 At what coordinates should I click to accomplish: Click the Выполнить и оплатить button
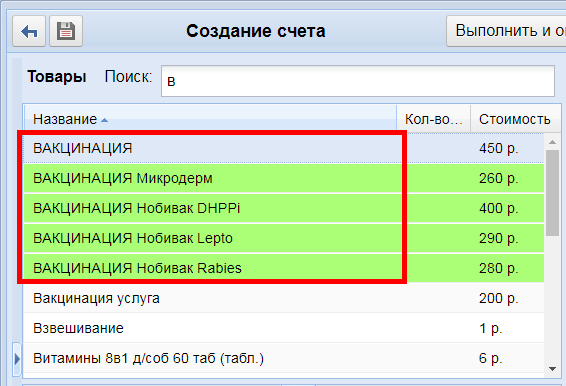tap(506, 31)
